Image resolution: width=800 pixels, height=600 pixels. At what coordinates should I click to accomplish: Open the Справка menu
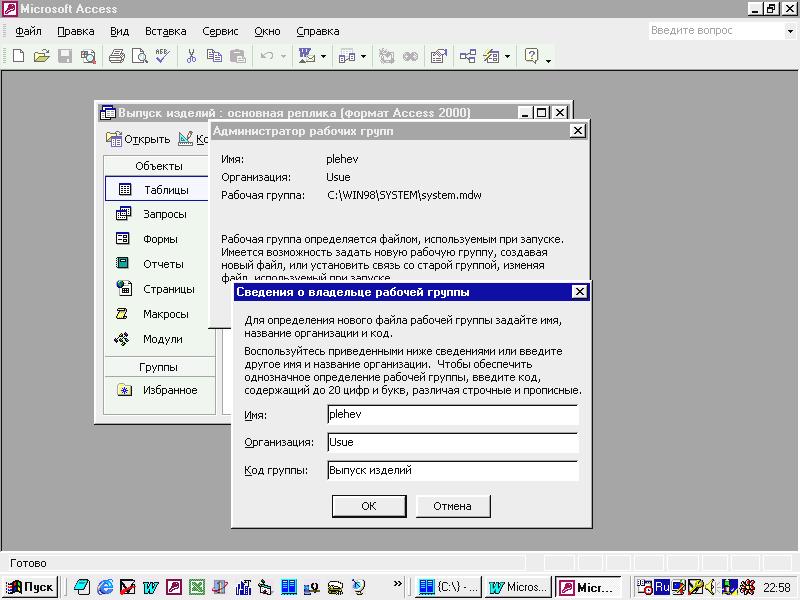[317, 31]
